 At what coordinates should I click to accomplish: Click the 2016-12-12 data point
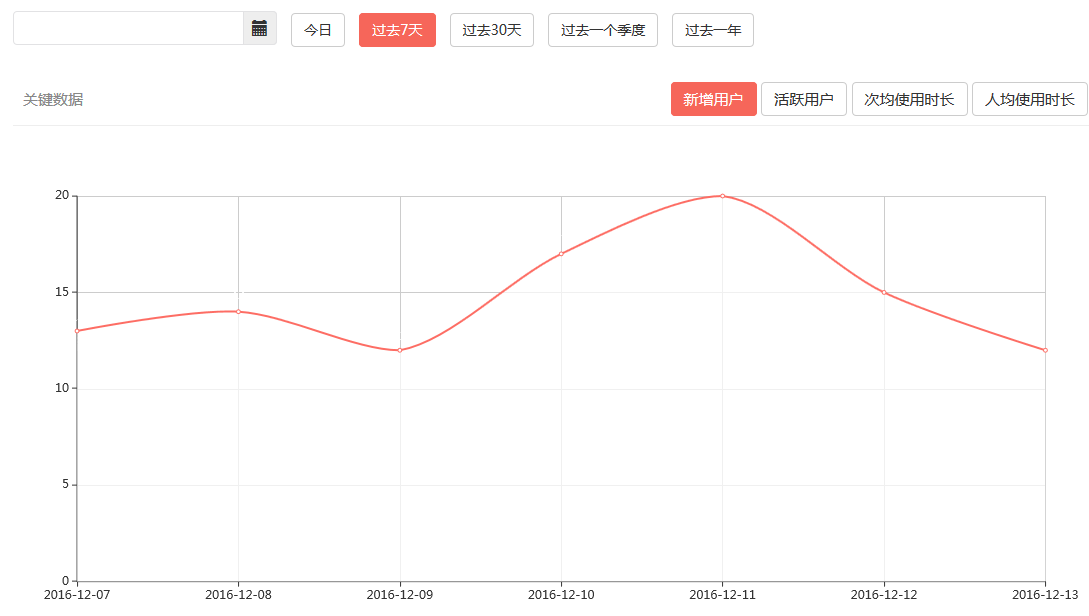(x=884, y=292)
